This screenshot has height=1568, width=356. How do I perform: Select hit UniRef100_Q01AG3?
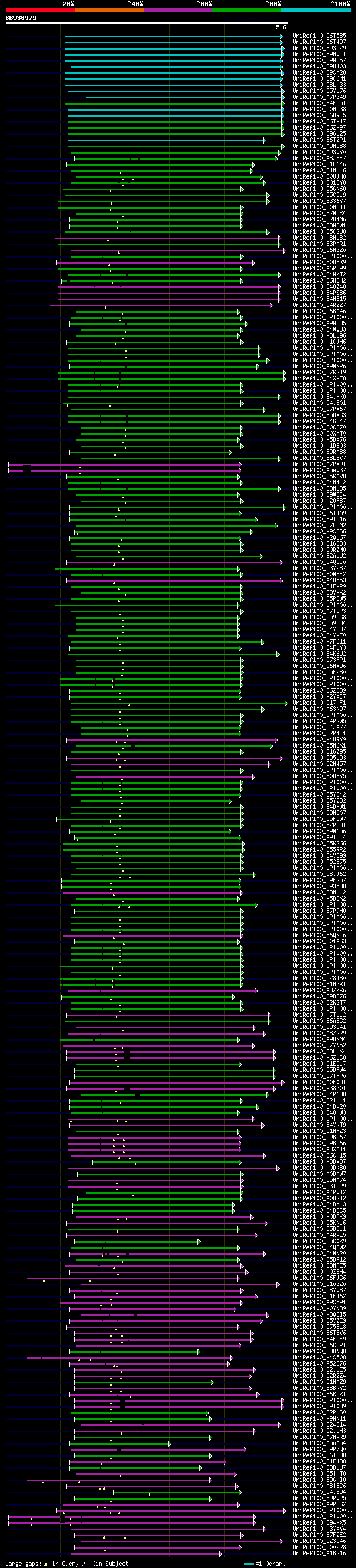pyautogui.click(x=319, y=941)
